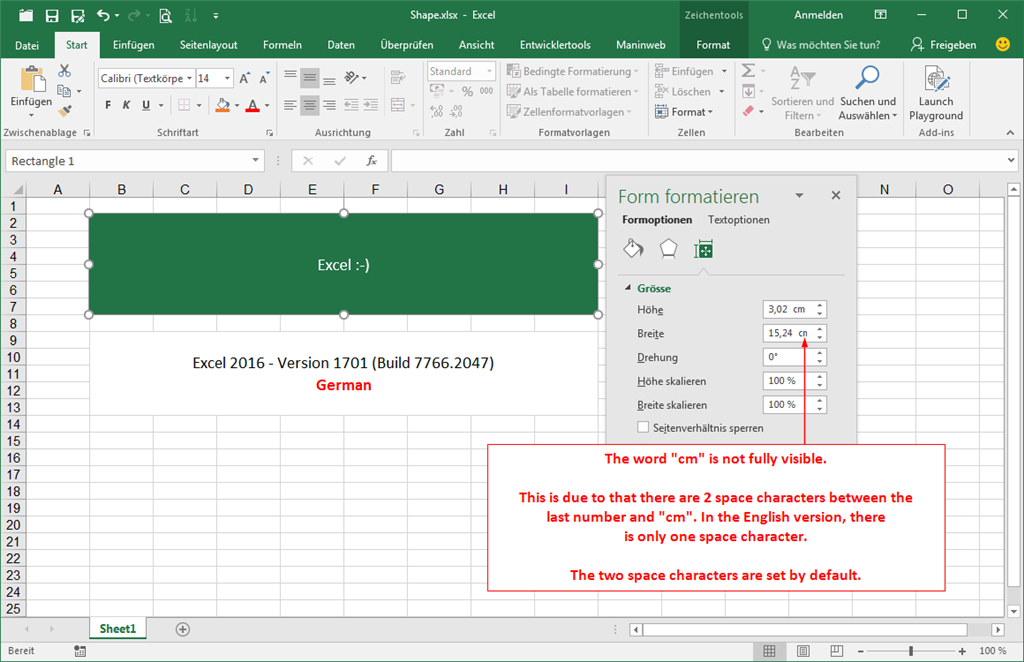Open the font size dropdown
The width and height of the screenshot is (1024, 662).
(x=227, y=78)
